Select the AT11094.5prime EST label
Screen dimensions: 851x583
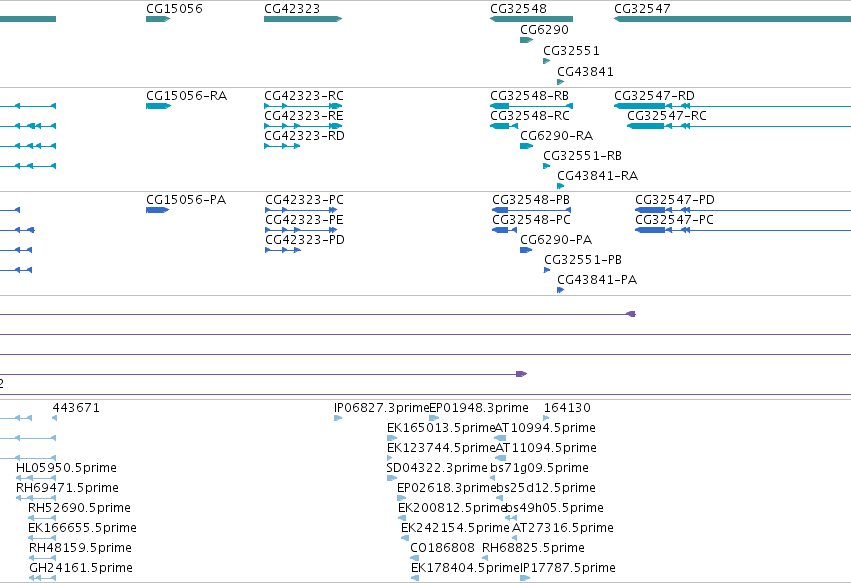pyautogui.click(x=546, y=448)
